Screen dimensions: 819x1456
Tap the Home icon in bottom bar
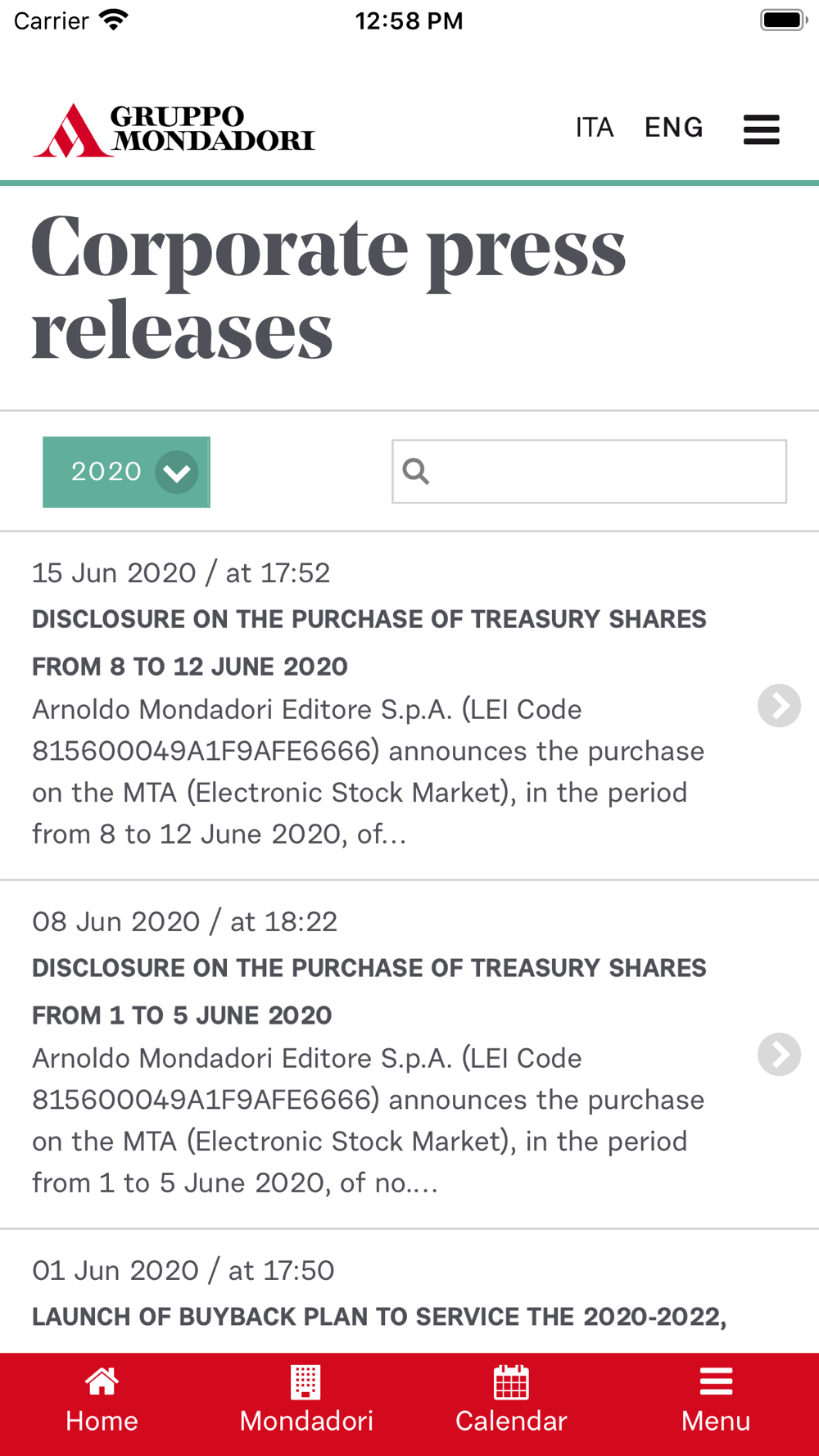pyautogui.click(x=102, y=1382)
